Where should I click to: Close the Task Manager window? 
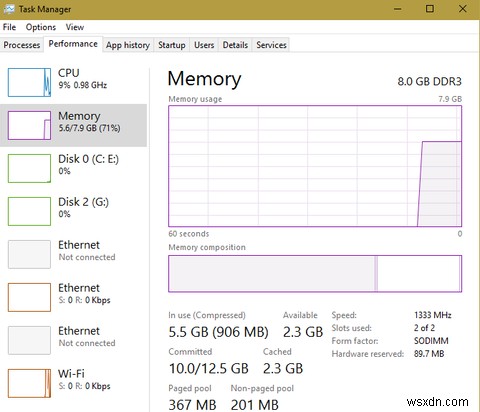[x=463, y=9]
